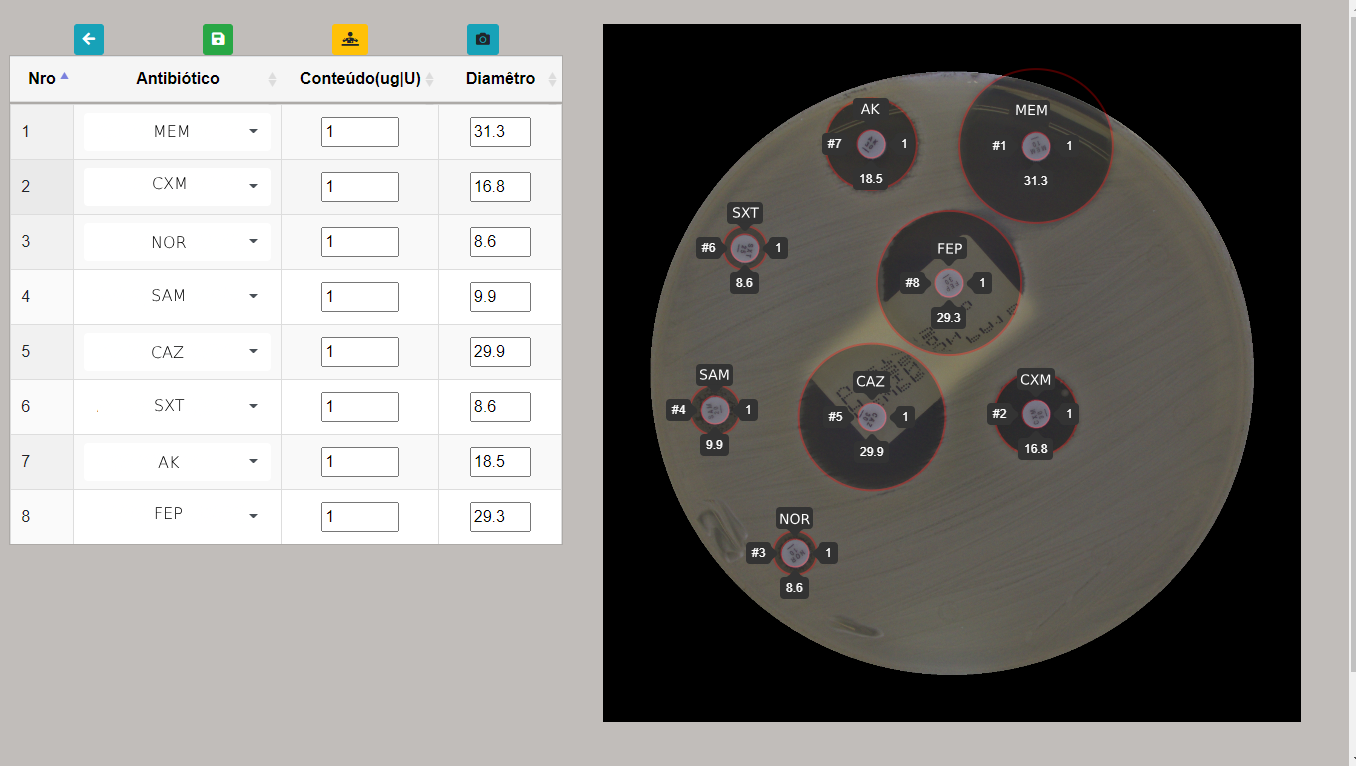This screenshot has height=766, width=1356.
Task: Click the CAZ disk center on plate
Action: pyautogui.click(x=871, y=416)
